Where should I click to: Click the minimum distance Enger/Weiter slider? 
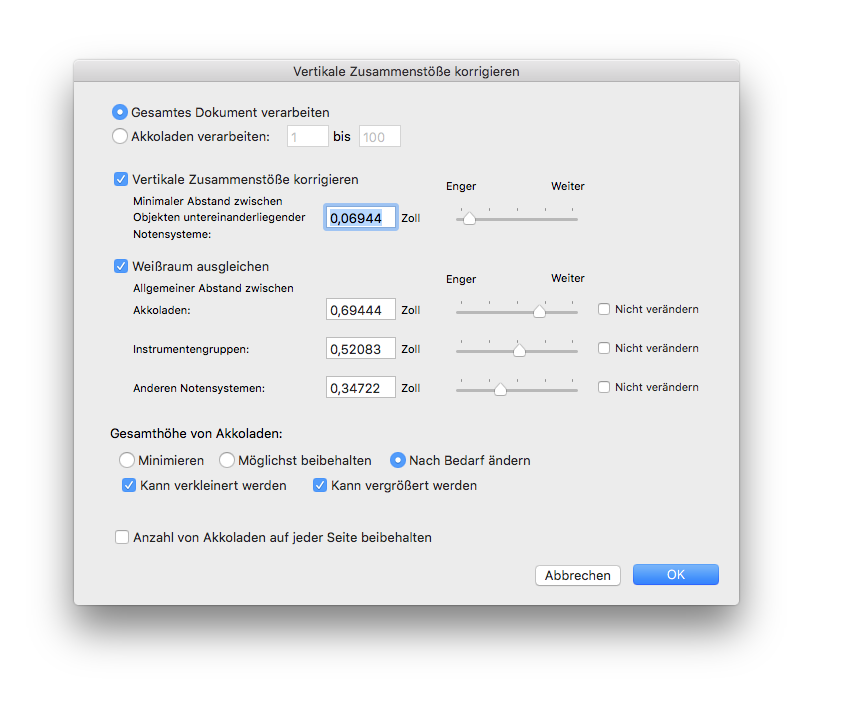pyautogui.click(x=516, y=219)
